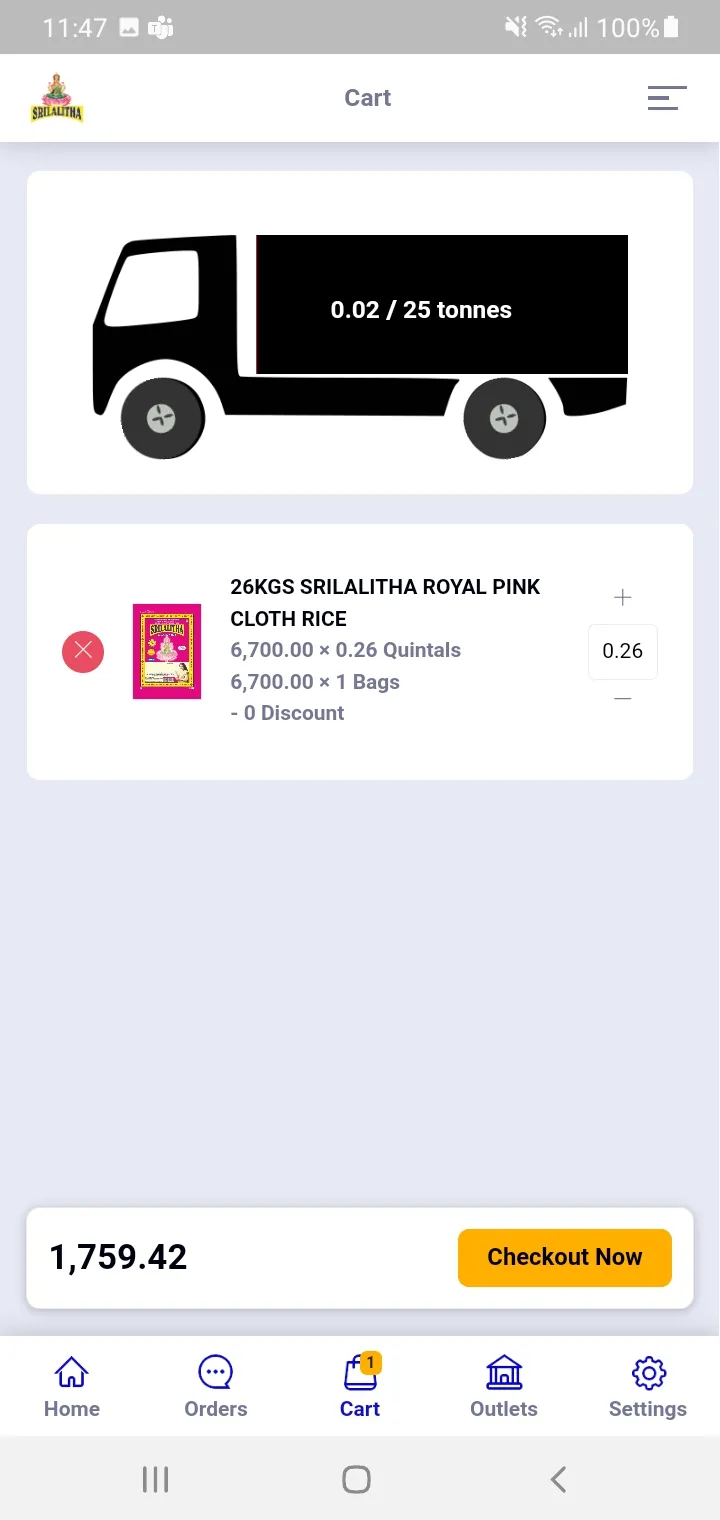The height and width of the screenshot is (1520, 720).
Task: Open the Outlets tab
Action: [504, 1386]
